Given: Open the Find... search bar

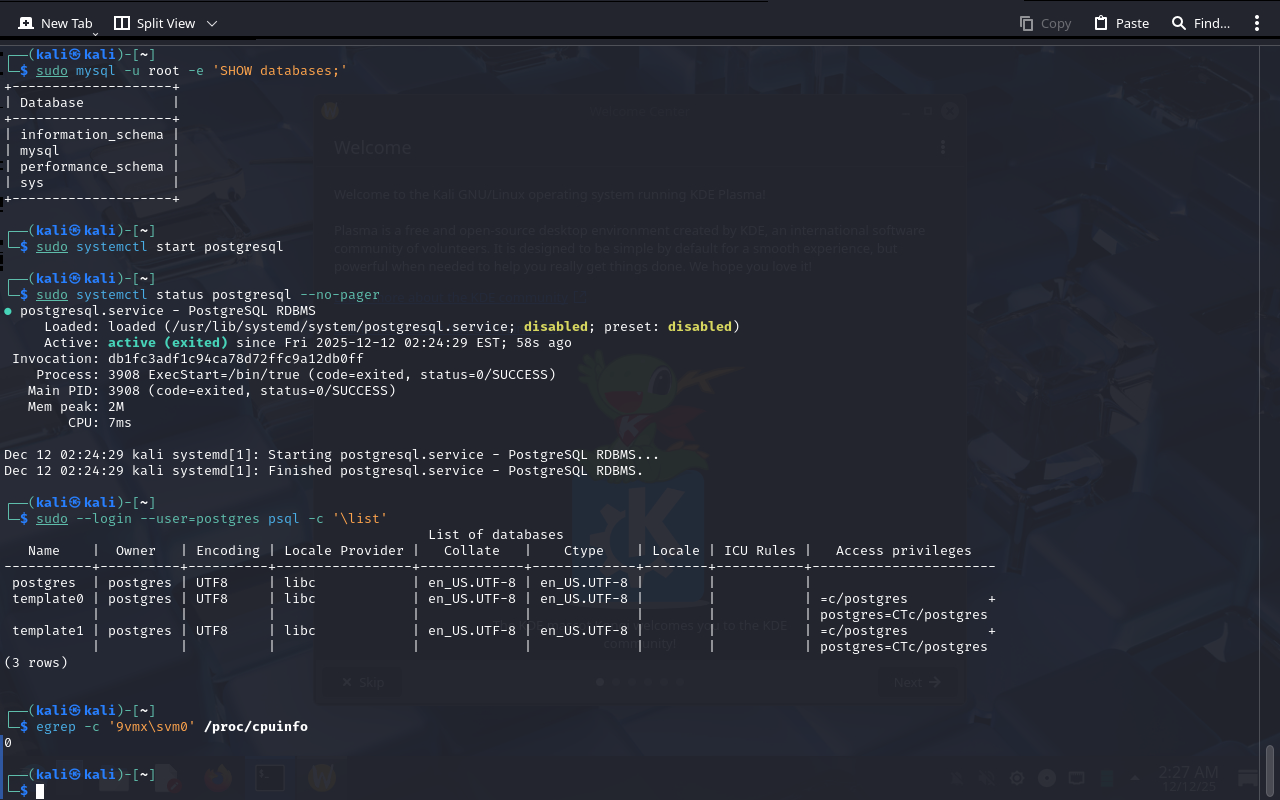Looking at the screenshot, I should click(x=1200, y=23).
